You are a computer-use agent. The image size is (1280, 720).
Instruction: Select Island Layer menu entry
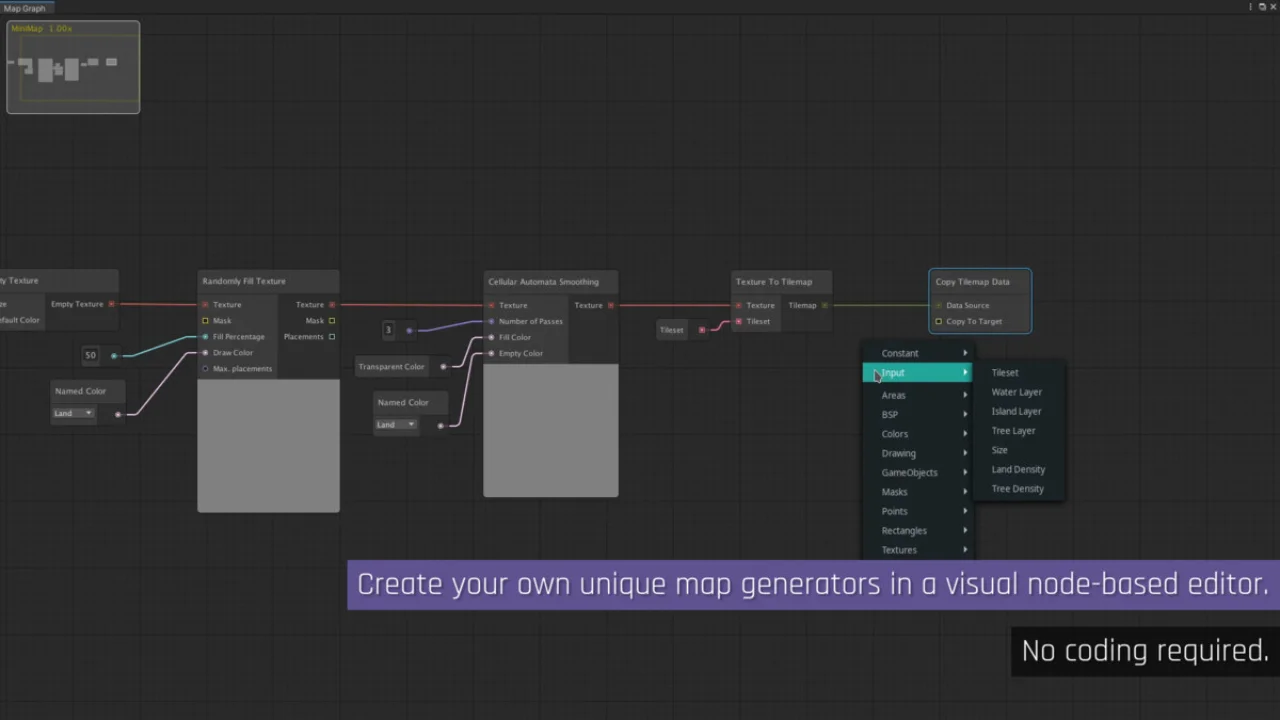click(1016, 411)
